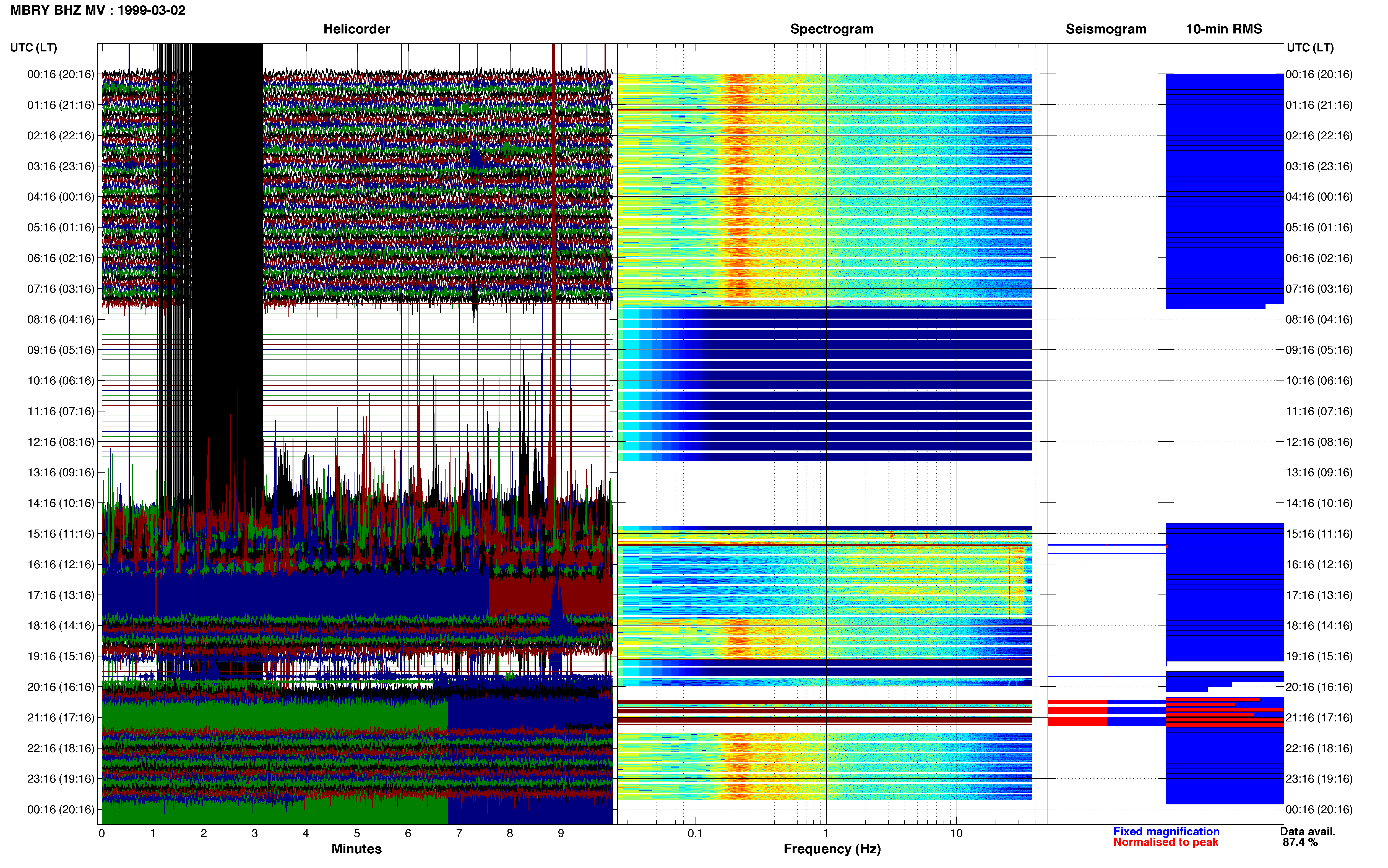Viewport: 1388px width, 868px height.
Task: Click the '10-min RMS' panel heading
Action: [1224, 29]
